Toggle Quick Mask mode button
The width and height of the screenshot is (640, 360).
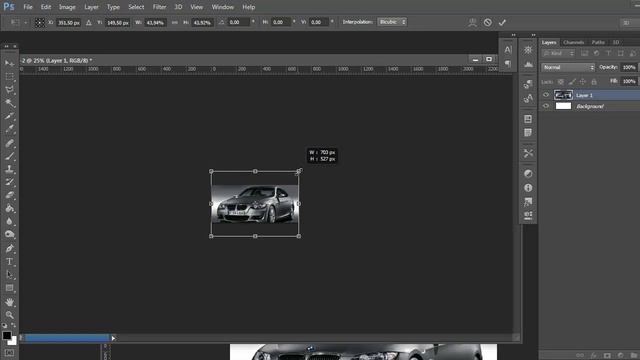pyautogui.click(x=9, y=353)
